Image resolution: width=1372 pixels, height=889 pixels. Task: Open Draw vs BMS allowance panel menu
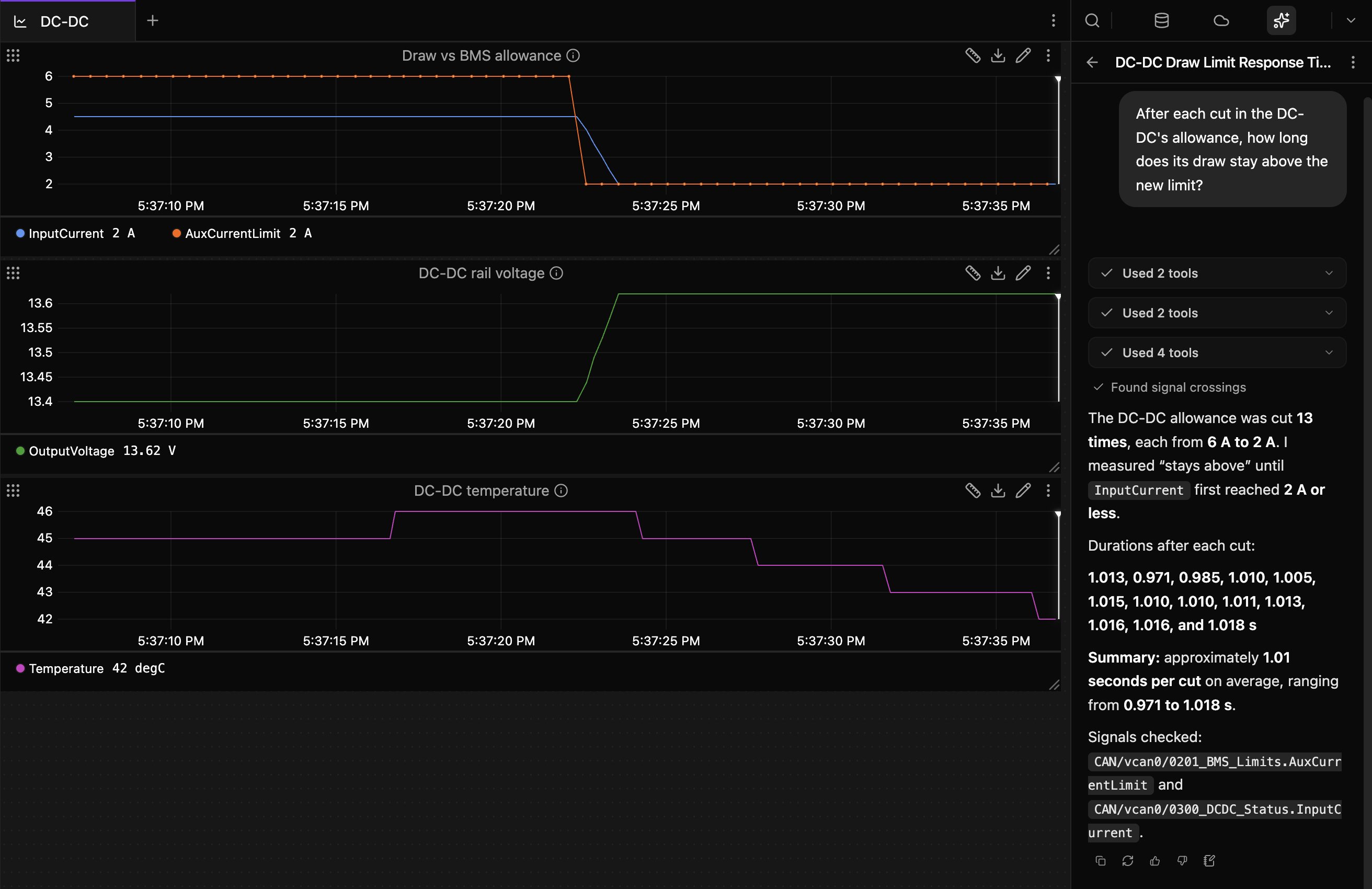tap(1048, 55)
